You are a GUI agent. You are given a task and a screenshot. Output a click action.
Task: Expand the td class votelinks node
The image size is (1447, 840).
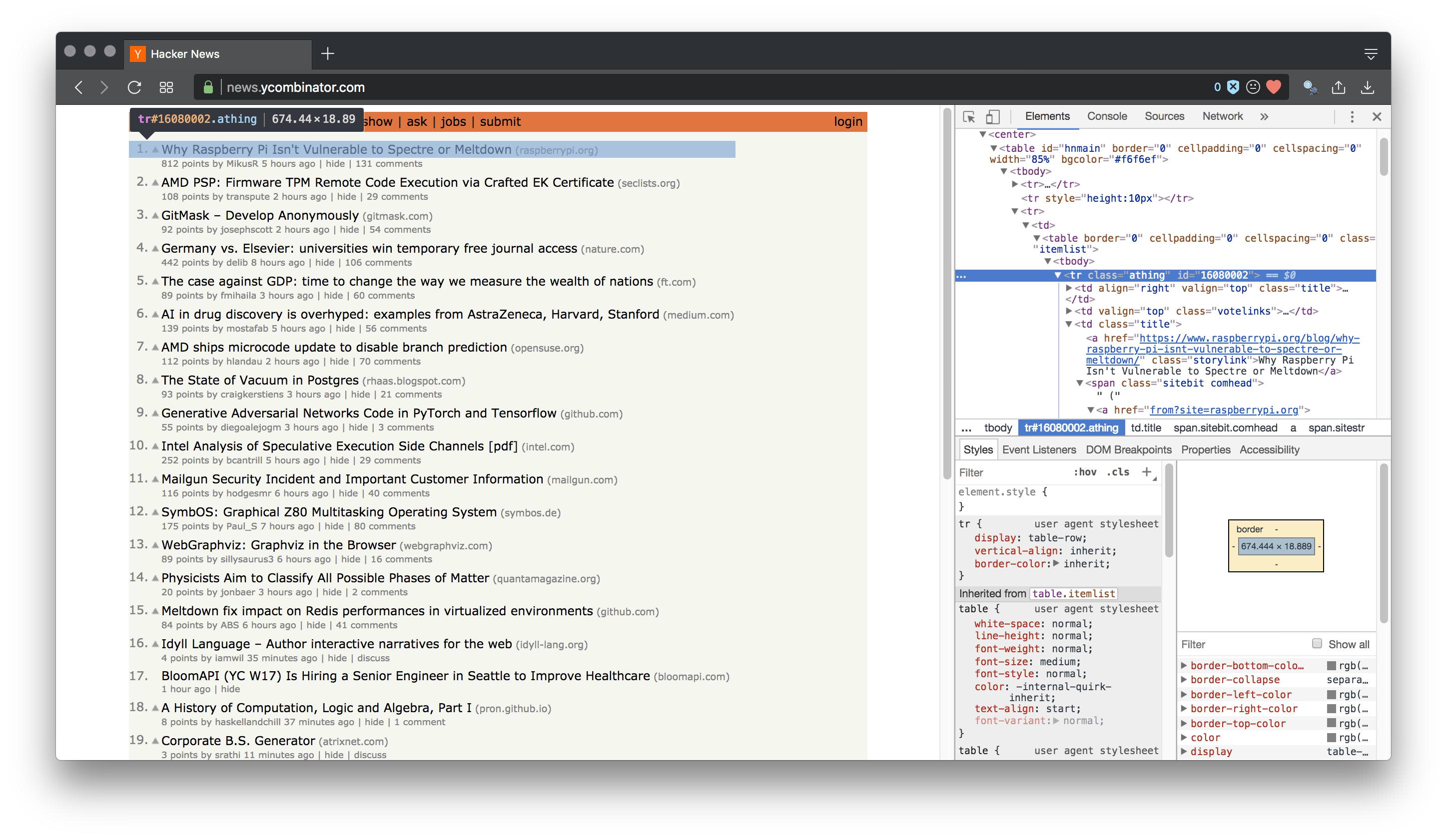1069,311
